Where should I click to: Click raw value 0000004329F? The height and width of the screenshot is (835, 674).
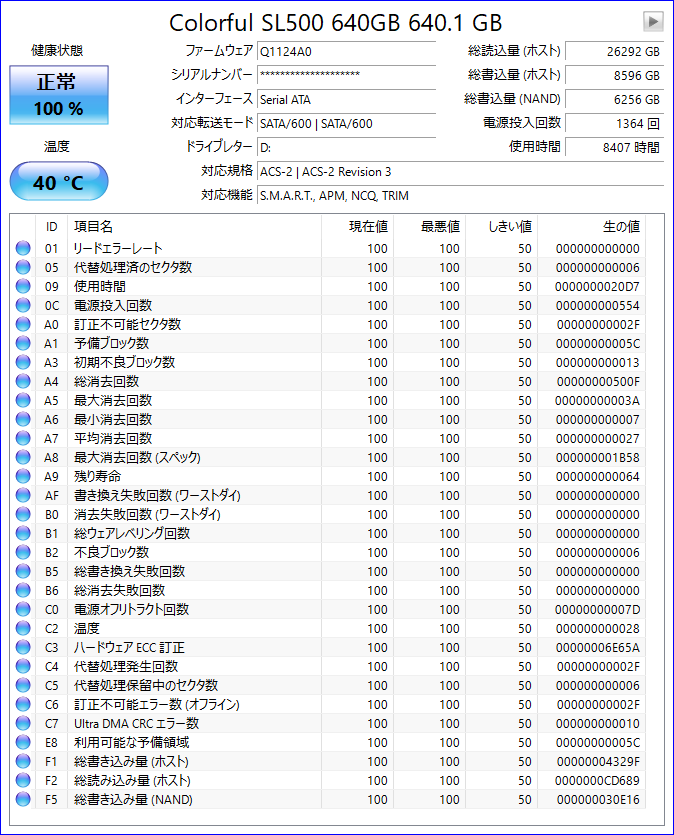[598, 762]
